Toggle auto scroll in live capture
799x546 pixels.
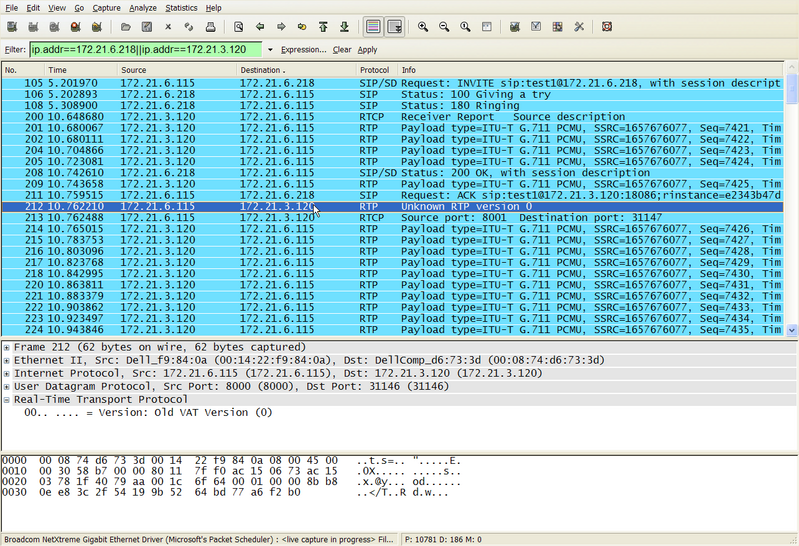[x=394, y=27]
